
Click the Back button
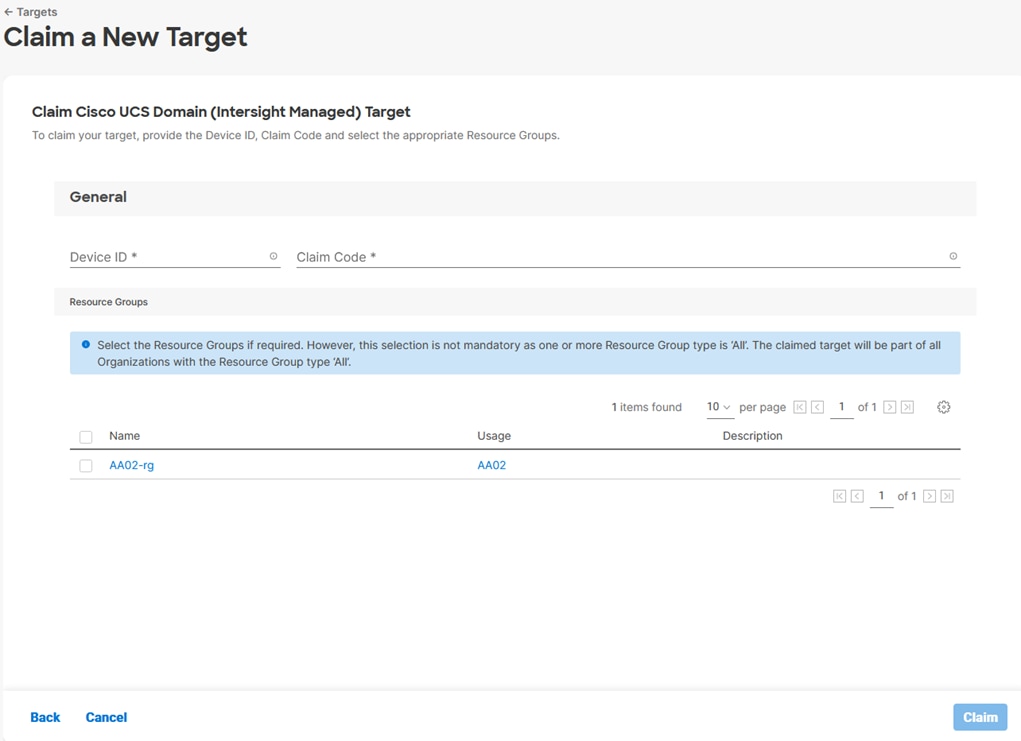[x=45, y=717]
